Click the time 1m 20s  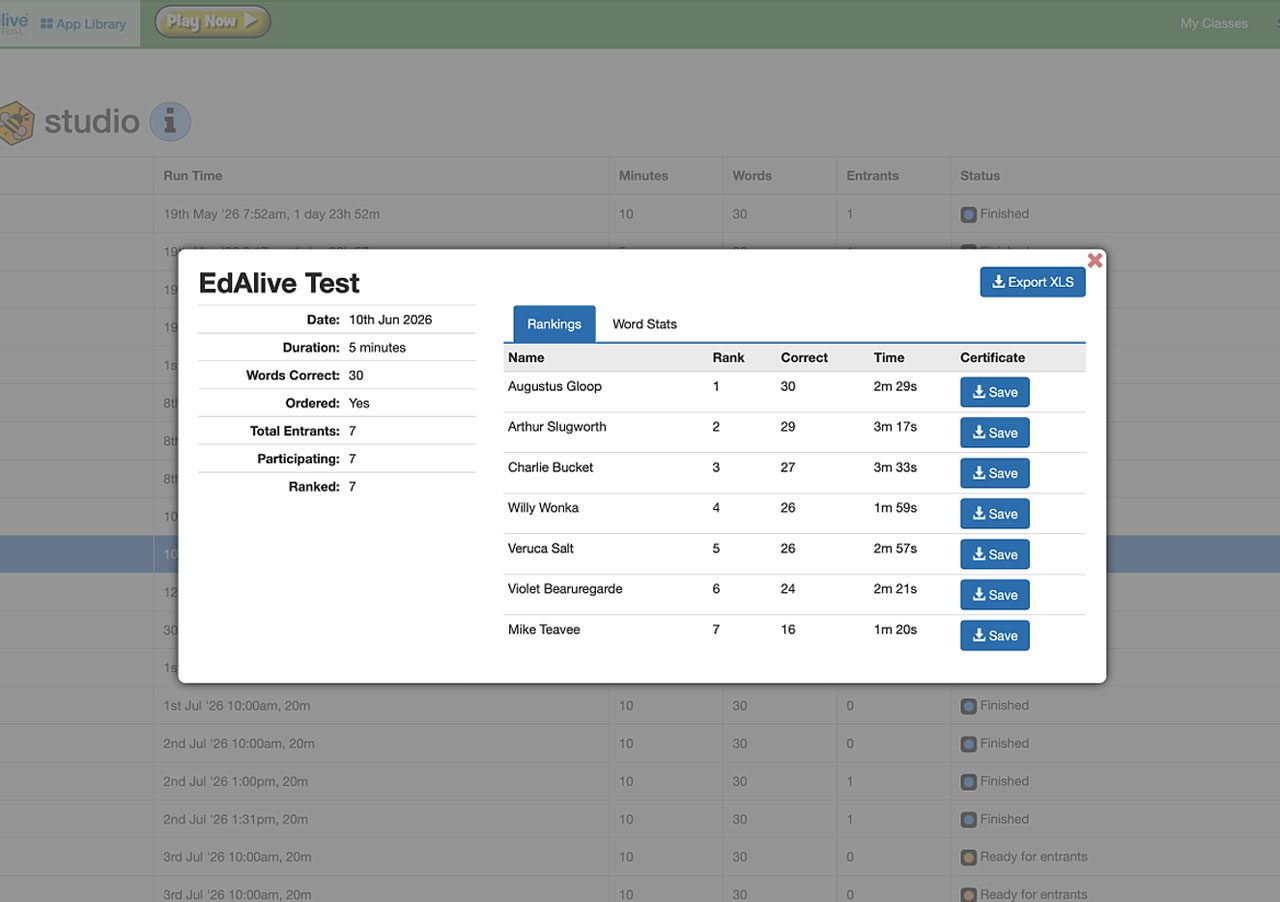click(894, 630)
